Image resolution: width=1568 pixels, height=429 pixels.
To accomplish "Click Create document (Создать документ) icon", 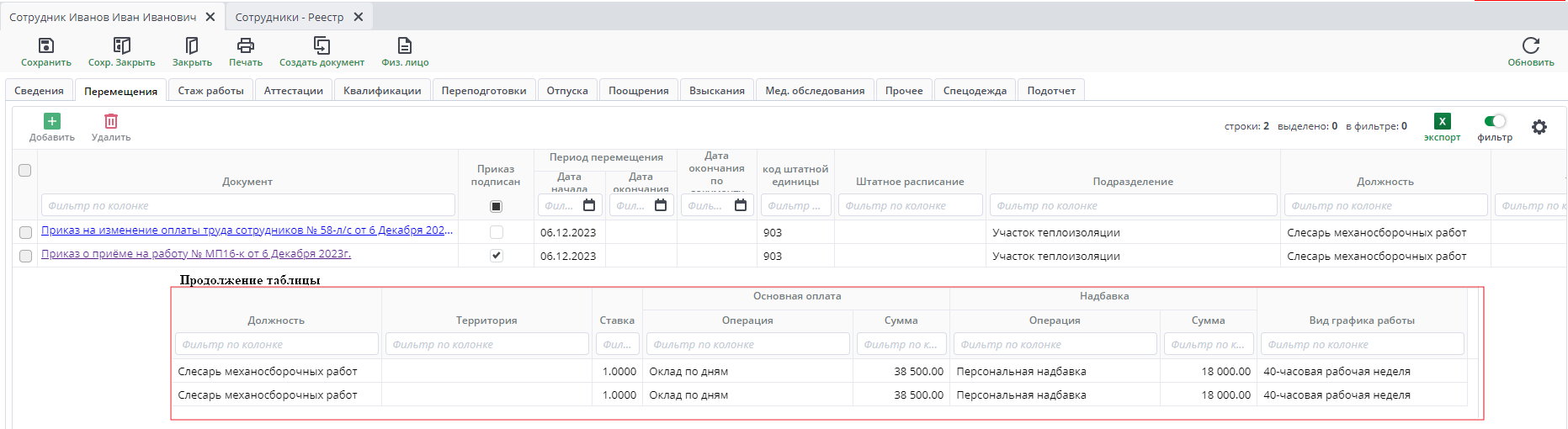I will coord(322,46).
